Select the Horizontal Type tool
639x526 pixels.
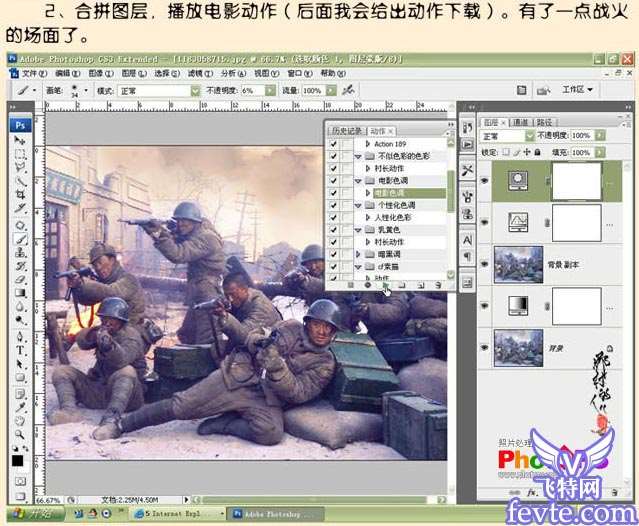pyautogui.click(x=20, y=350)
